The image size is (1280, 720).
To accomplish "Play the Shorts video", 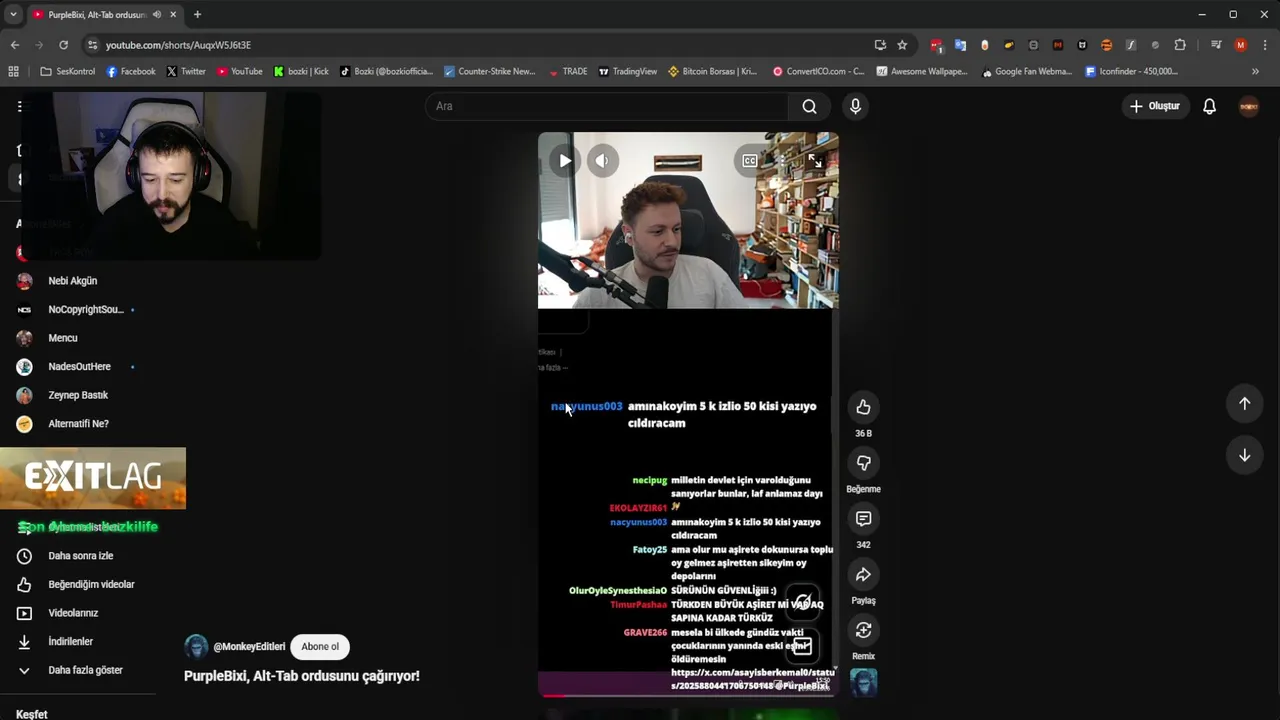I will point(565,161).
